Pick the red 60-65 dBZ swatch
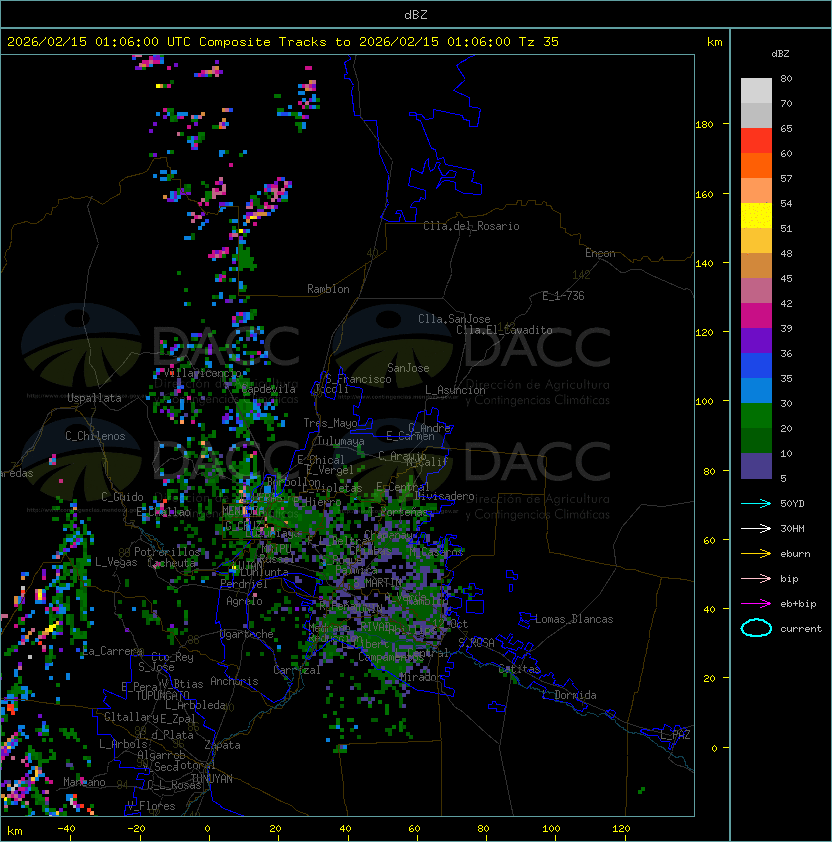 (x=756, y=141)
